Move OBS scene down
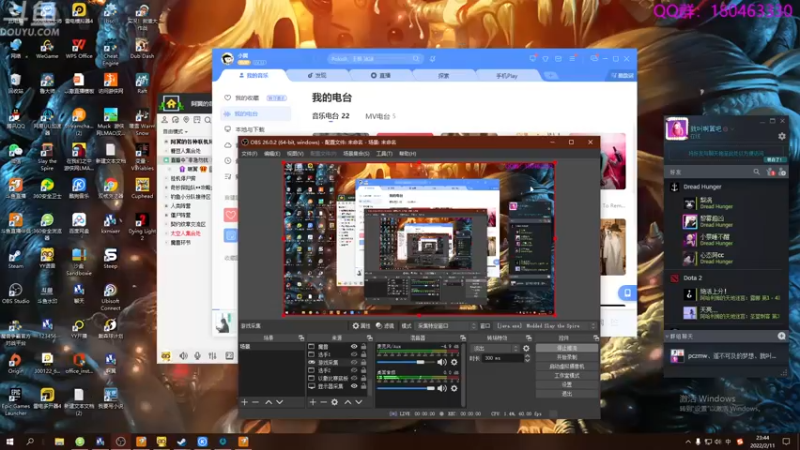800x450 pixels. pyautogui.click(x=280, y=402)
